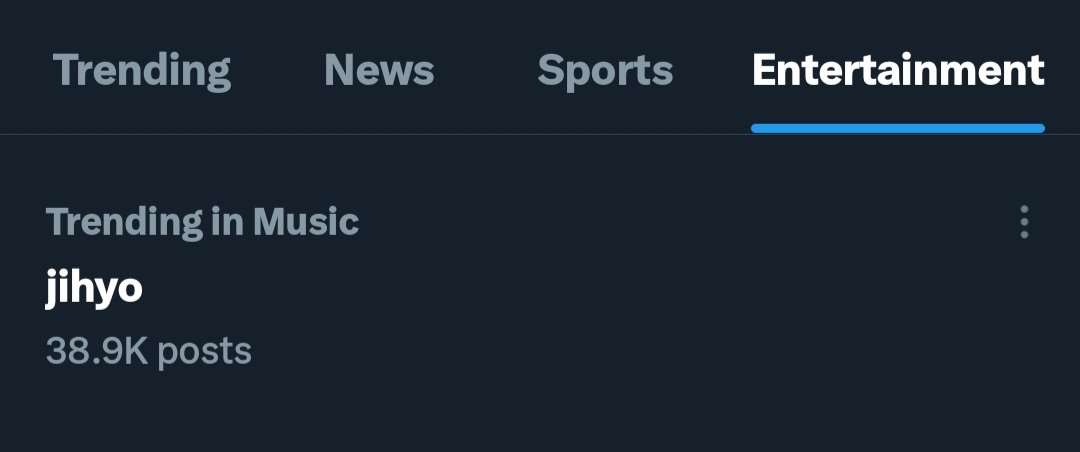Click the Entertainment tab

(x=898, y=71)
